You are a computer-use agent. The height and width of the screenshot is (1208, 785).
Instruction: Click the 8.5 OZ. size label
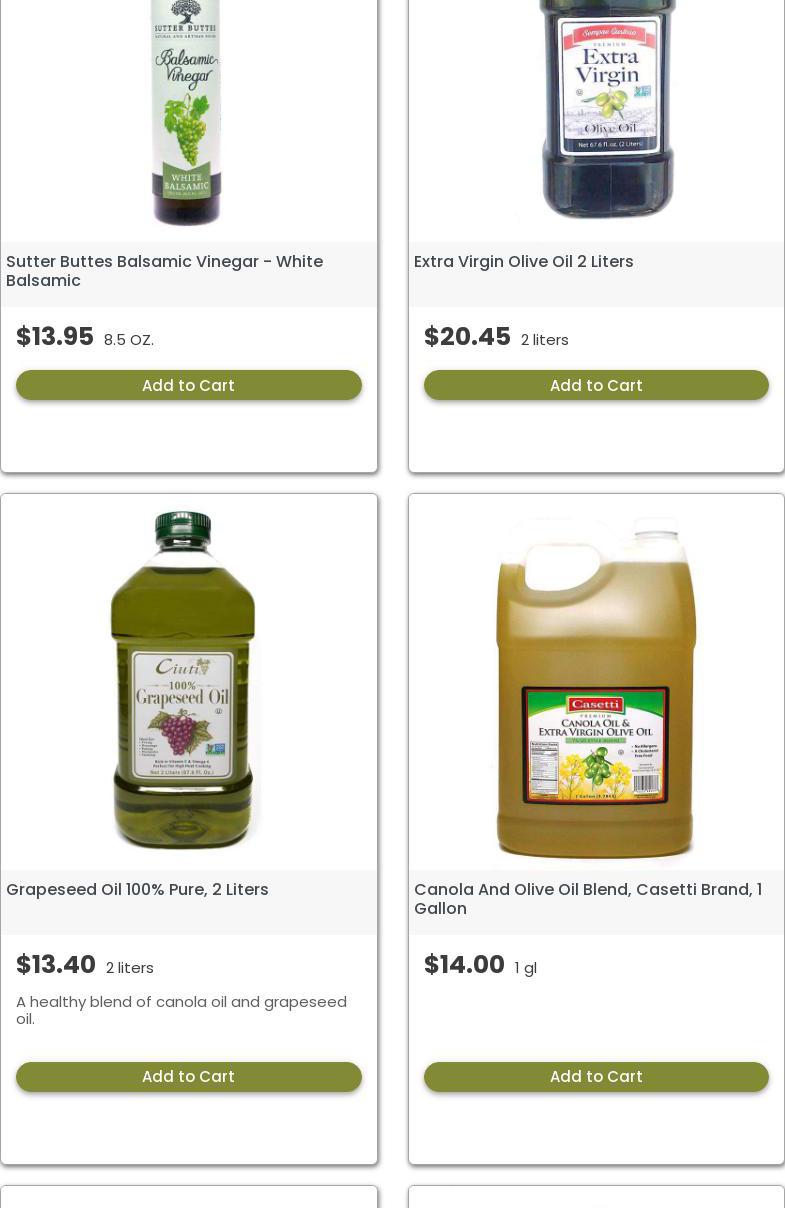pyautogui.click(x=129, y=340)
